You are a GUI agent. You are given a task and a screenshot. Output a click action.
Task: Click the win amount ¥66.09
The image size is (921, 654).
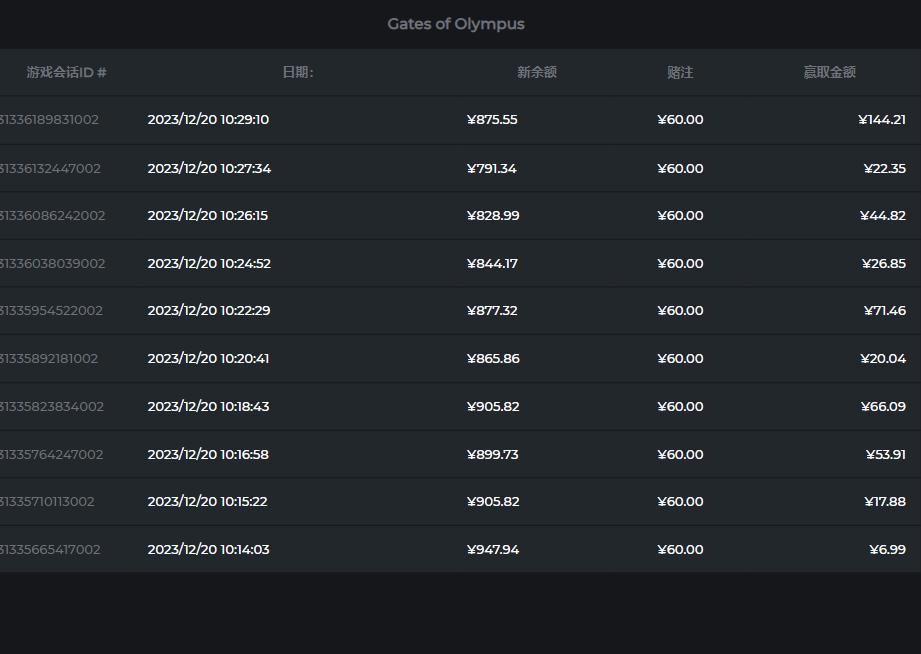click(x=883, y=407)
